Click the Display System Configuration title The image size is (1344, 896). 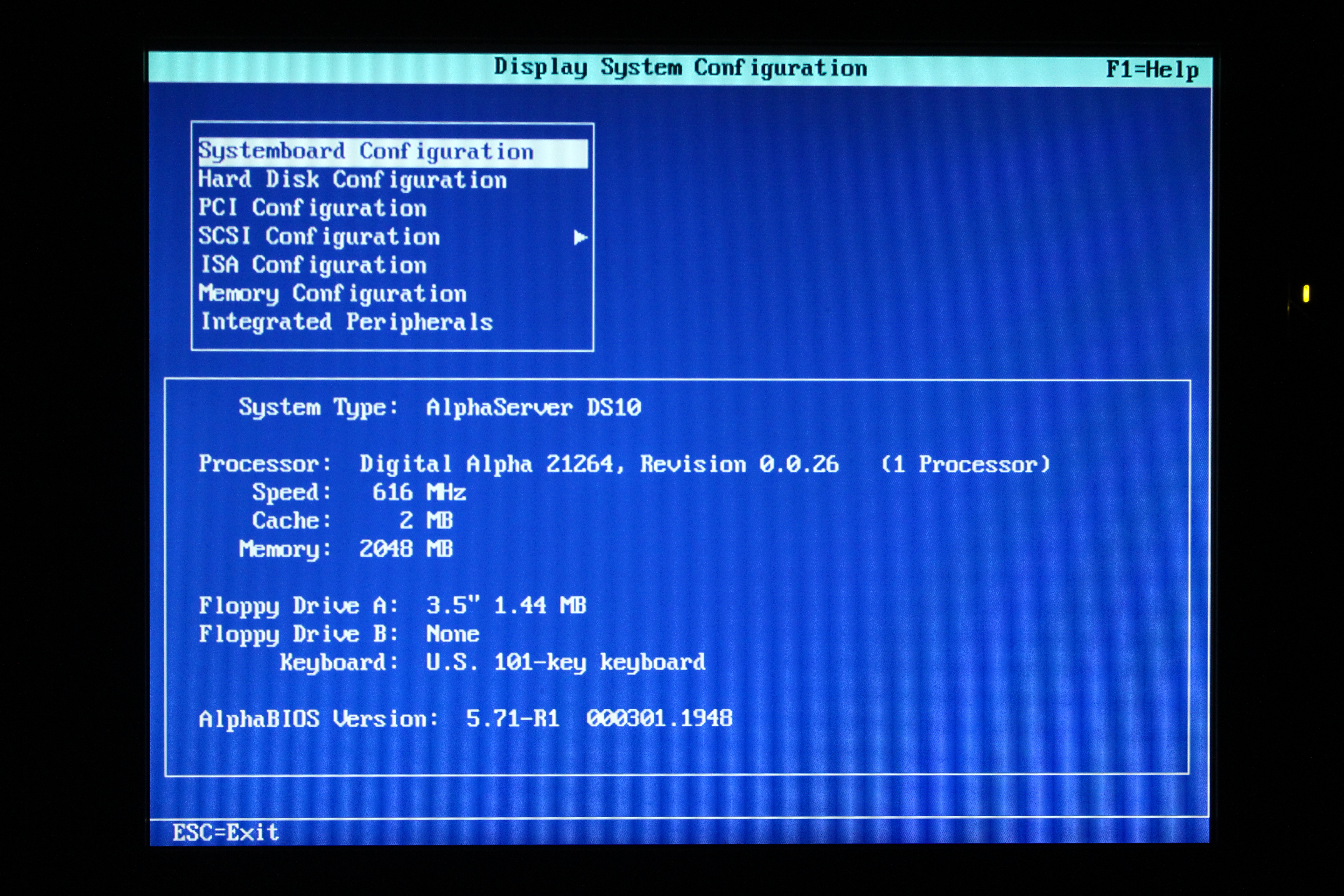[x=680, y=67]
